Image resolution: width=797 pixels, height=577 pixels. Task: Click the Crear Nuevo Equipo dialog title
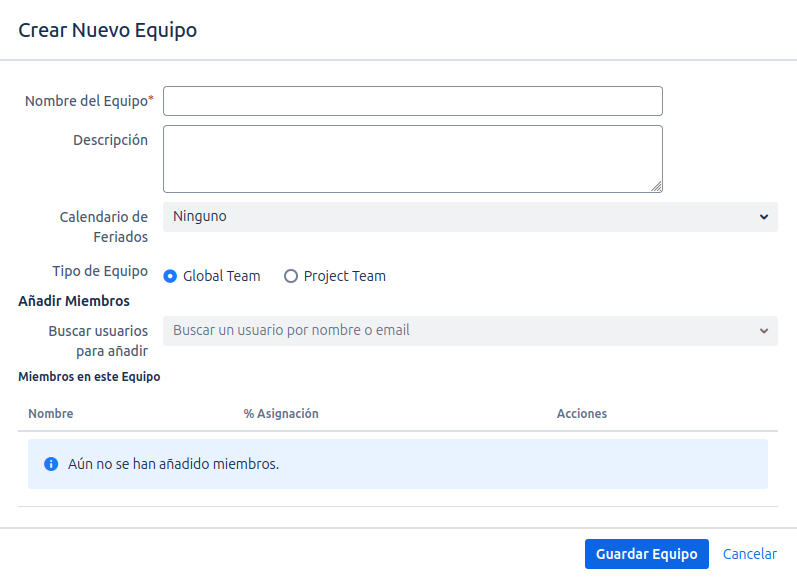coord(108,31)
